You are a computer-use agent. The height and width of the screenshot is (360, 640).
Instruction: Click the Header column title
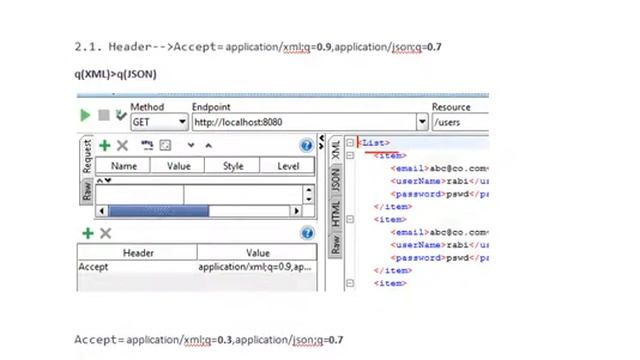[138, 253]
